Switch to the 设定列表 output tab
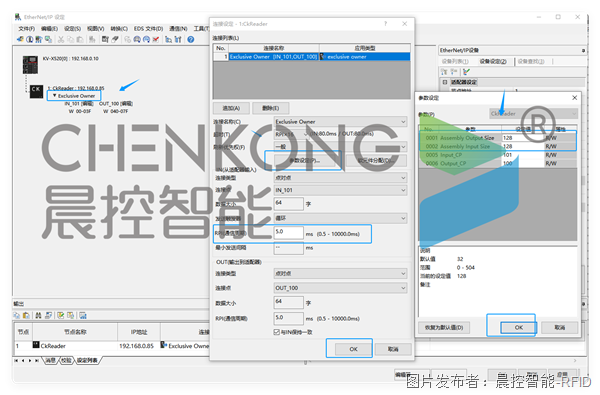600x395 pixels. click(87, 361)
